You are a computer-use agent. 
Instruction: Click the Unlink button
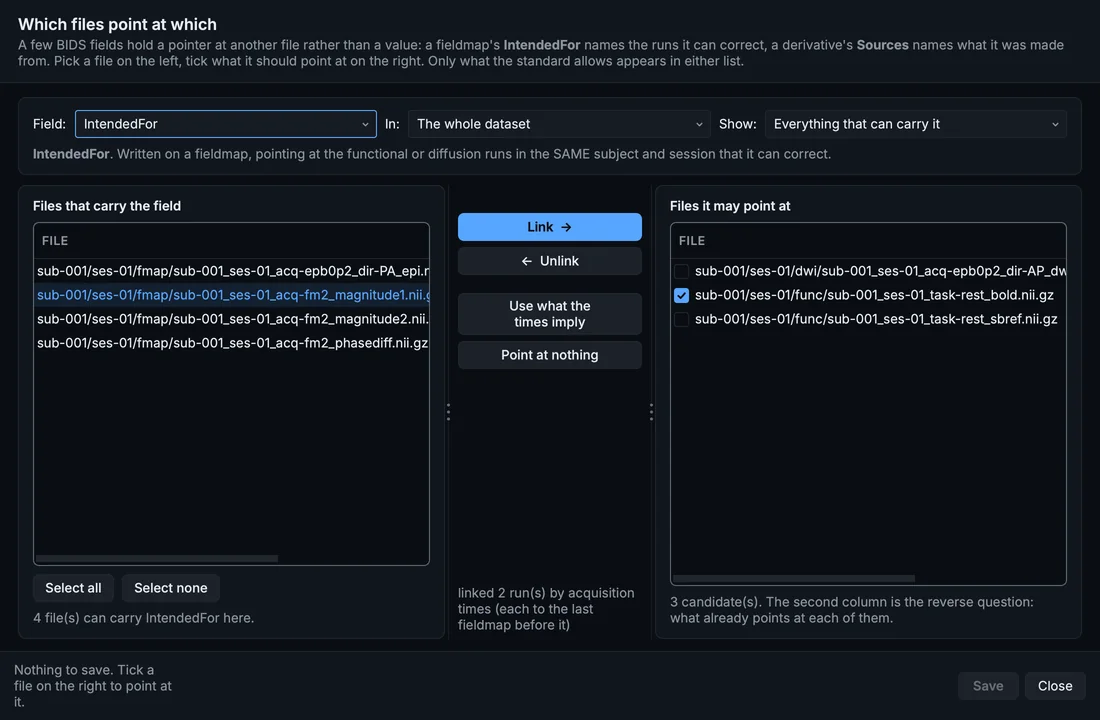point(549,261)
